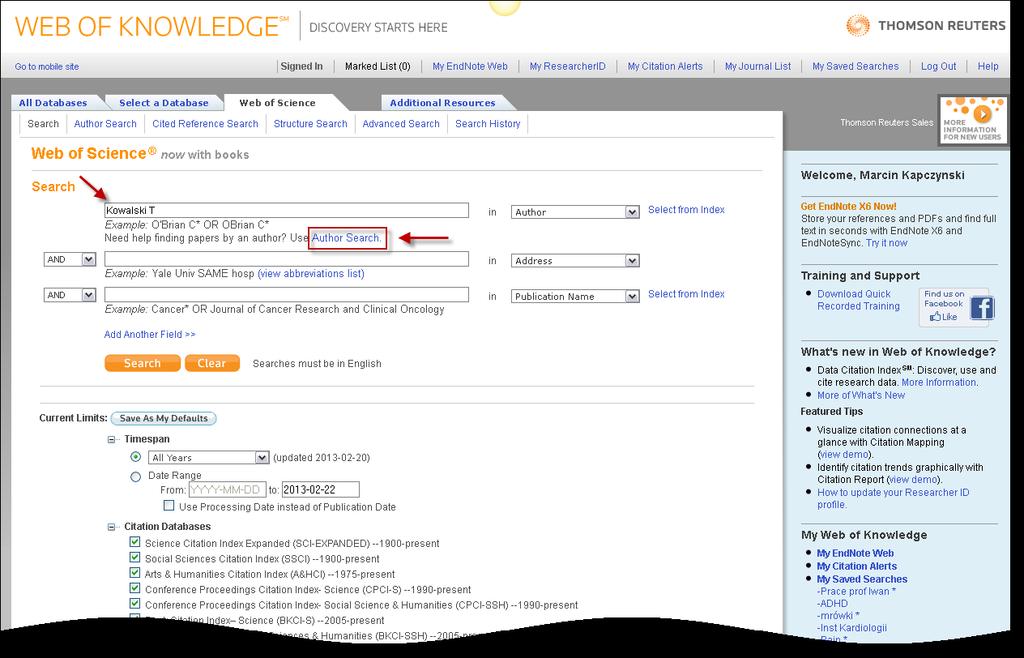
Task: Click the From date field
Action: tap(227, 490)
